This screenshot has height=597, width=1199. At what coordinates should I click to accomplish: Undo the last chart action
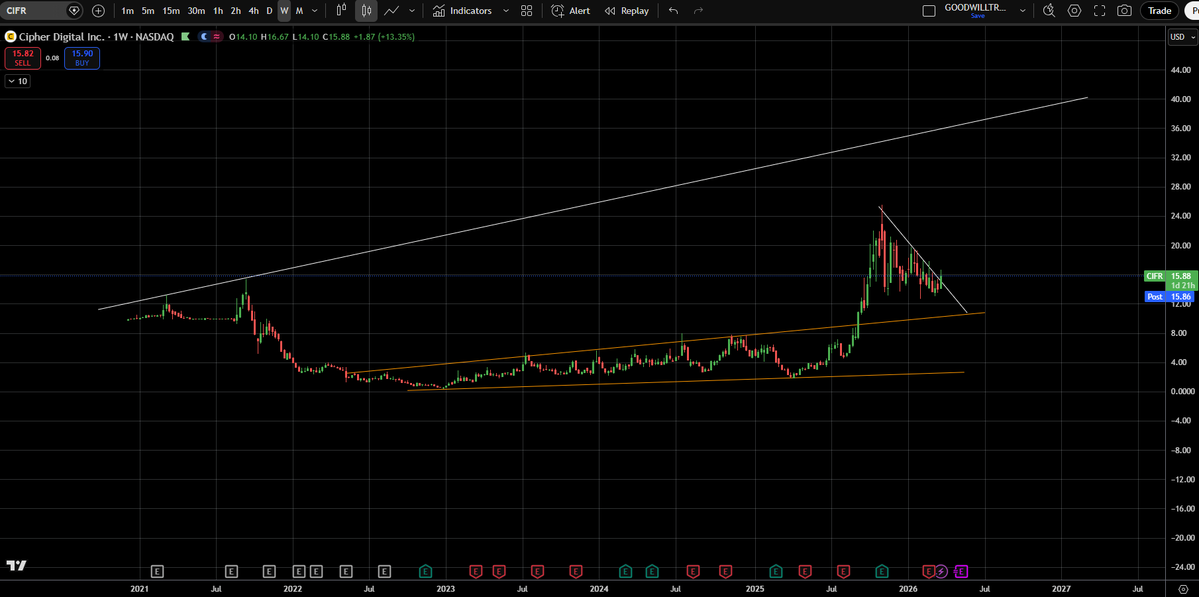pyautogui.click(x=673, y=11)
